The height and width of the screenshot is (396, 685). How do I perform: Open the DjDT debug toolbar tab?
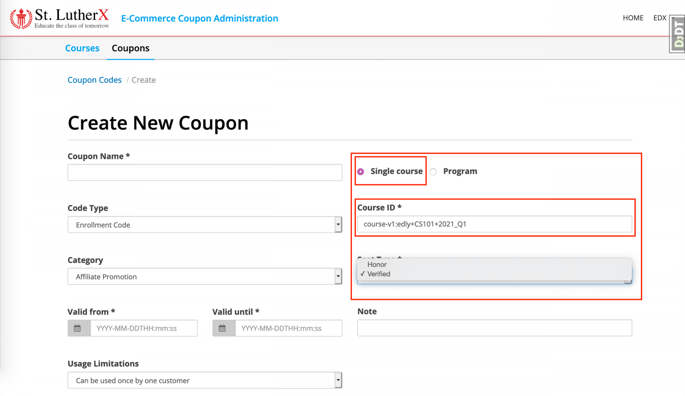[678, 34]
